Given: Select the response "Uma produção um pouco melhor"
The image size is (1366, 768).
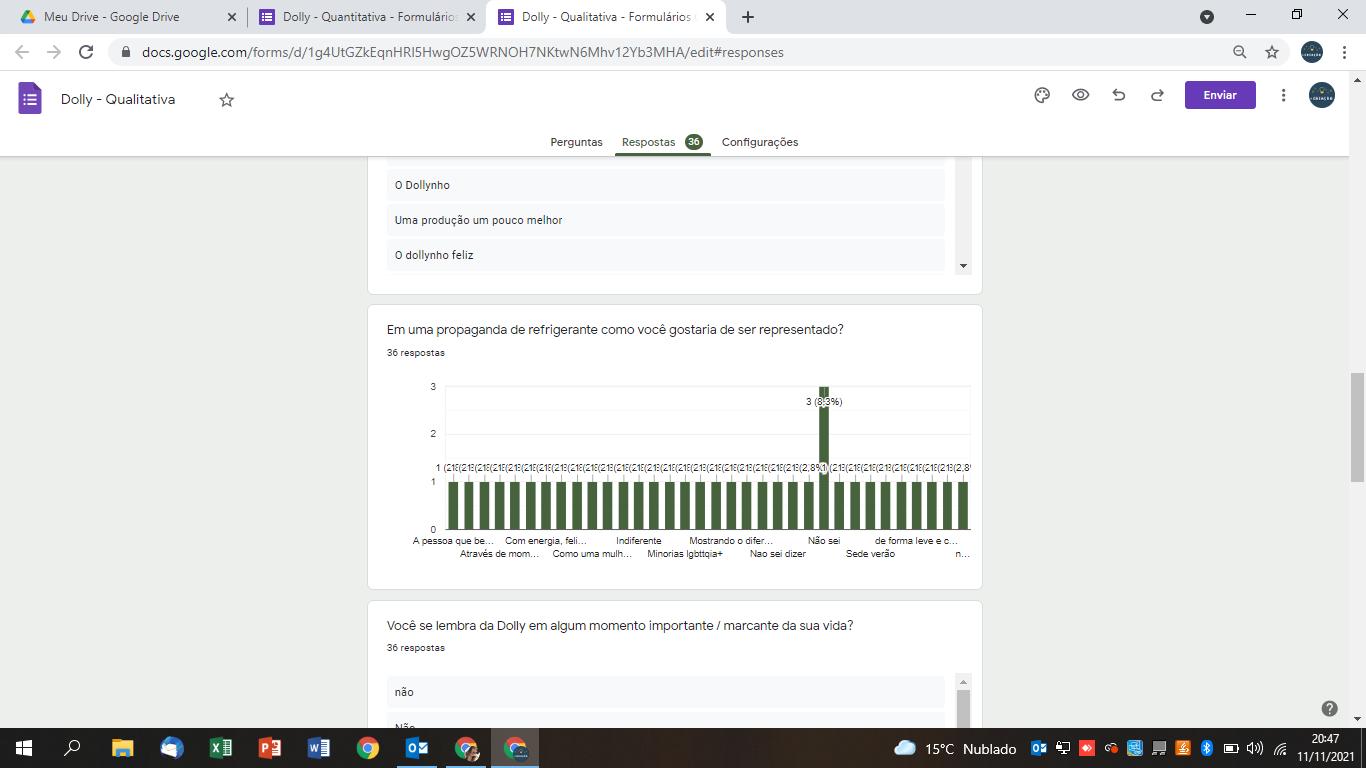Looking at the screenshot, I should click(x=666, y=220).
